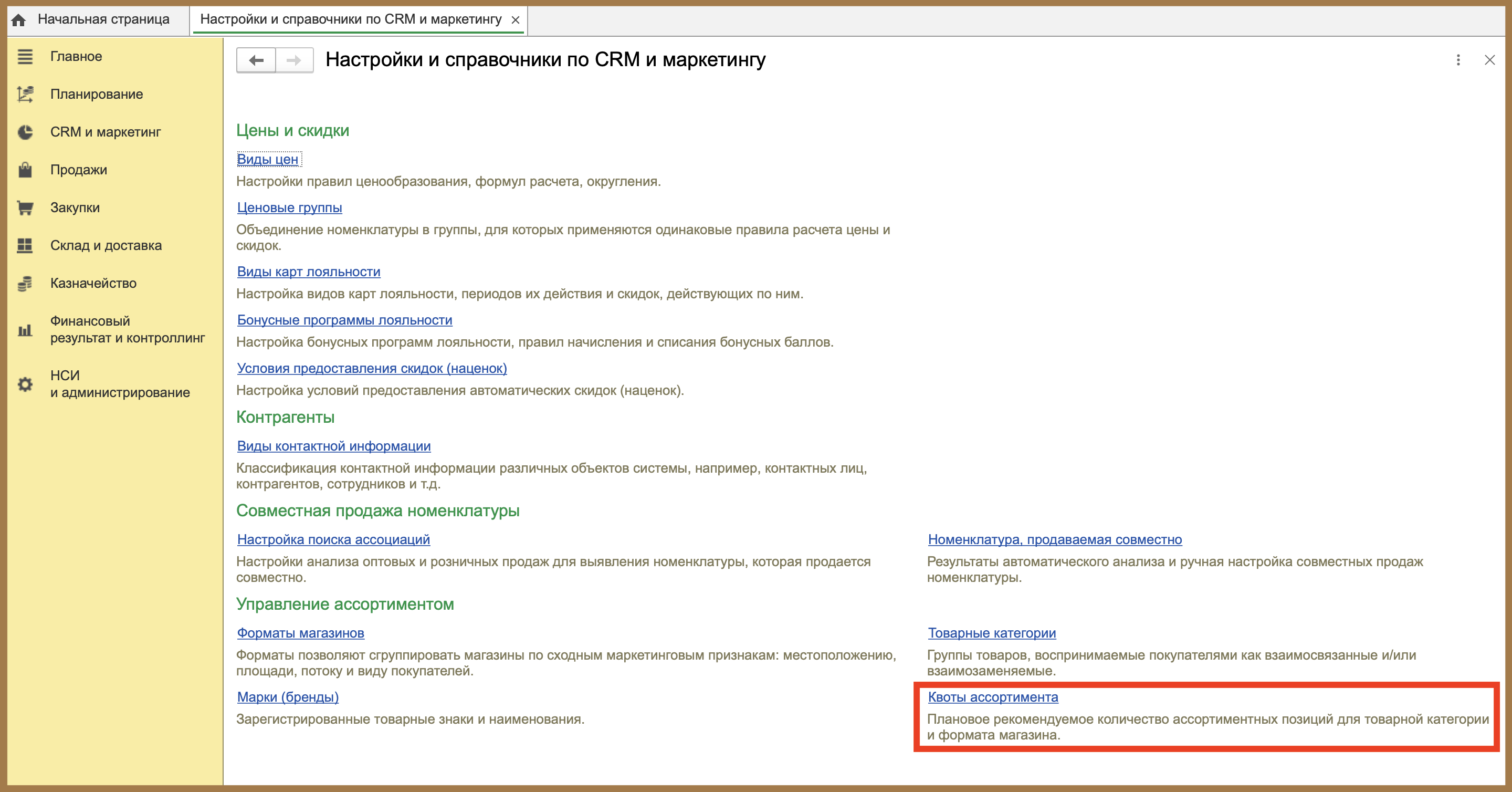Click the Планирование chart icon in the sidebar
The image size is (1512, 792).
click(x=25, y=95)
